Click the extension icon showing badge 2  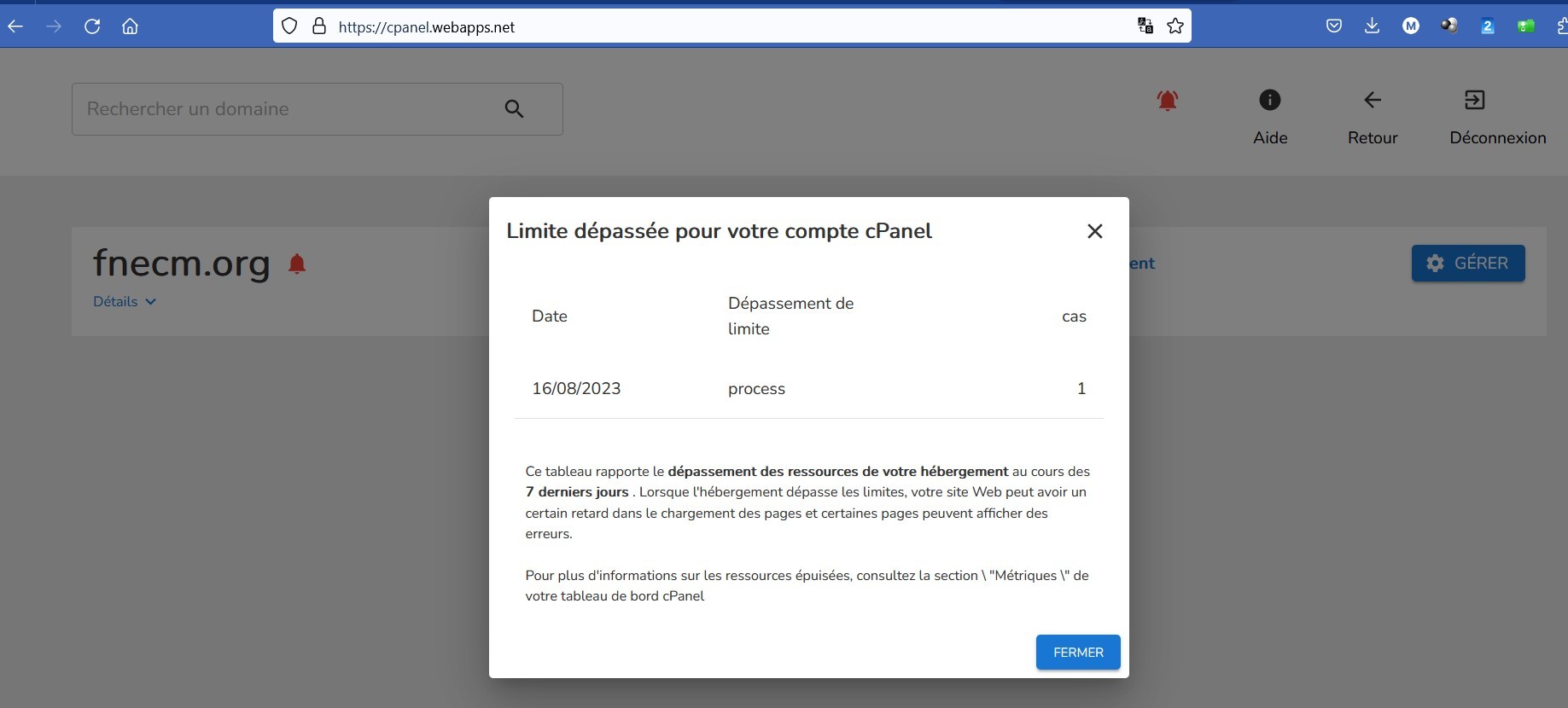point(1487,26)
